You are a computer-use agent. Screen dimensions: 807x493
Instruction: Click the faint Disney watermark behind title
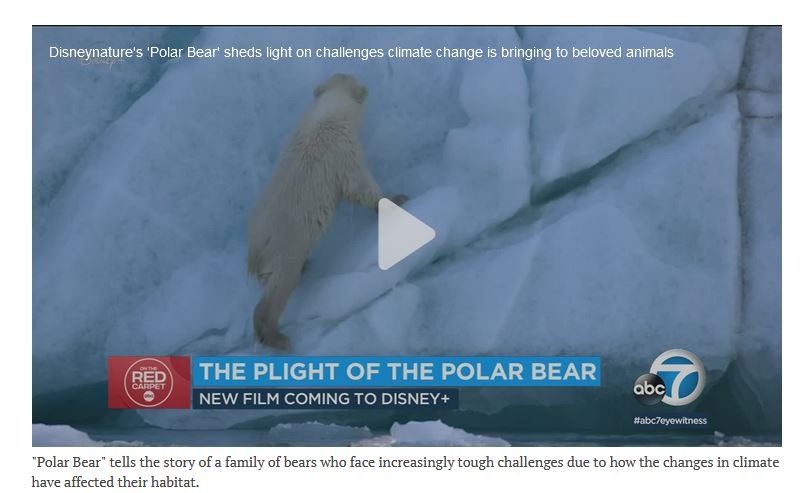(102, 62)
